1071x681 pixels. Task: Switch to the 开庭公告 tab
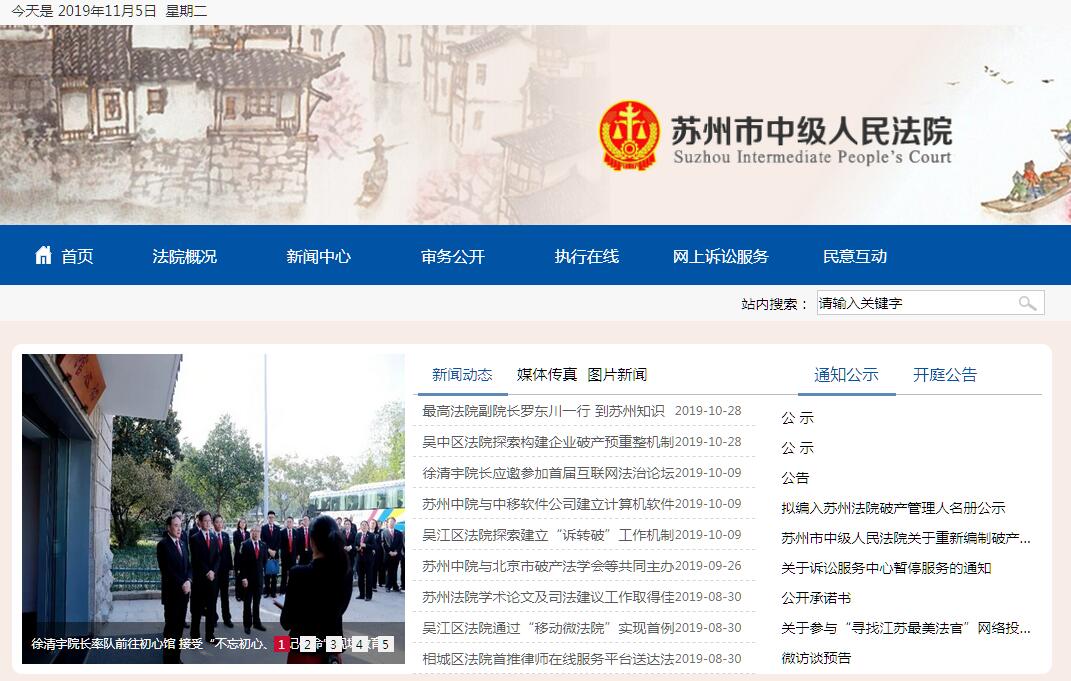tap(945, 374)
